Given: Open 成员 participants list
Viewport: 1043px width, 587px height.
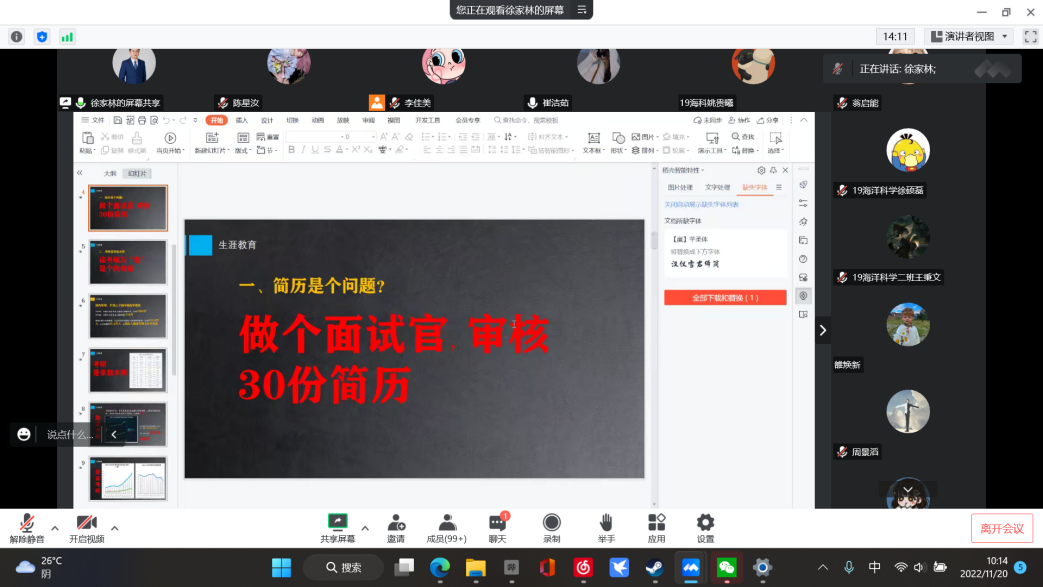Looking at the screenshot, I should click(447, 526).
